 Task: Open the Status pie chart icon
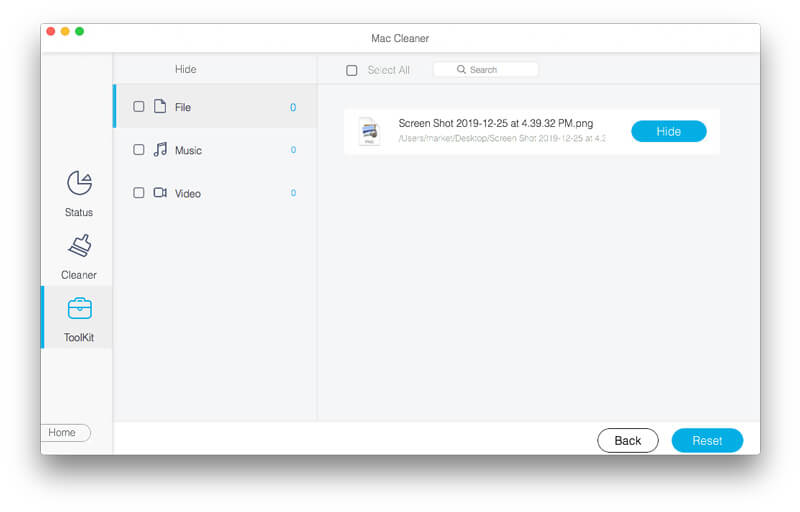(79, 183)
